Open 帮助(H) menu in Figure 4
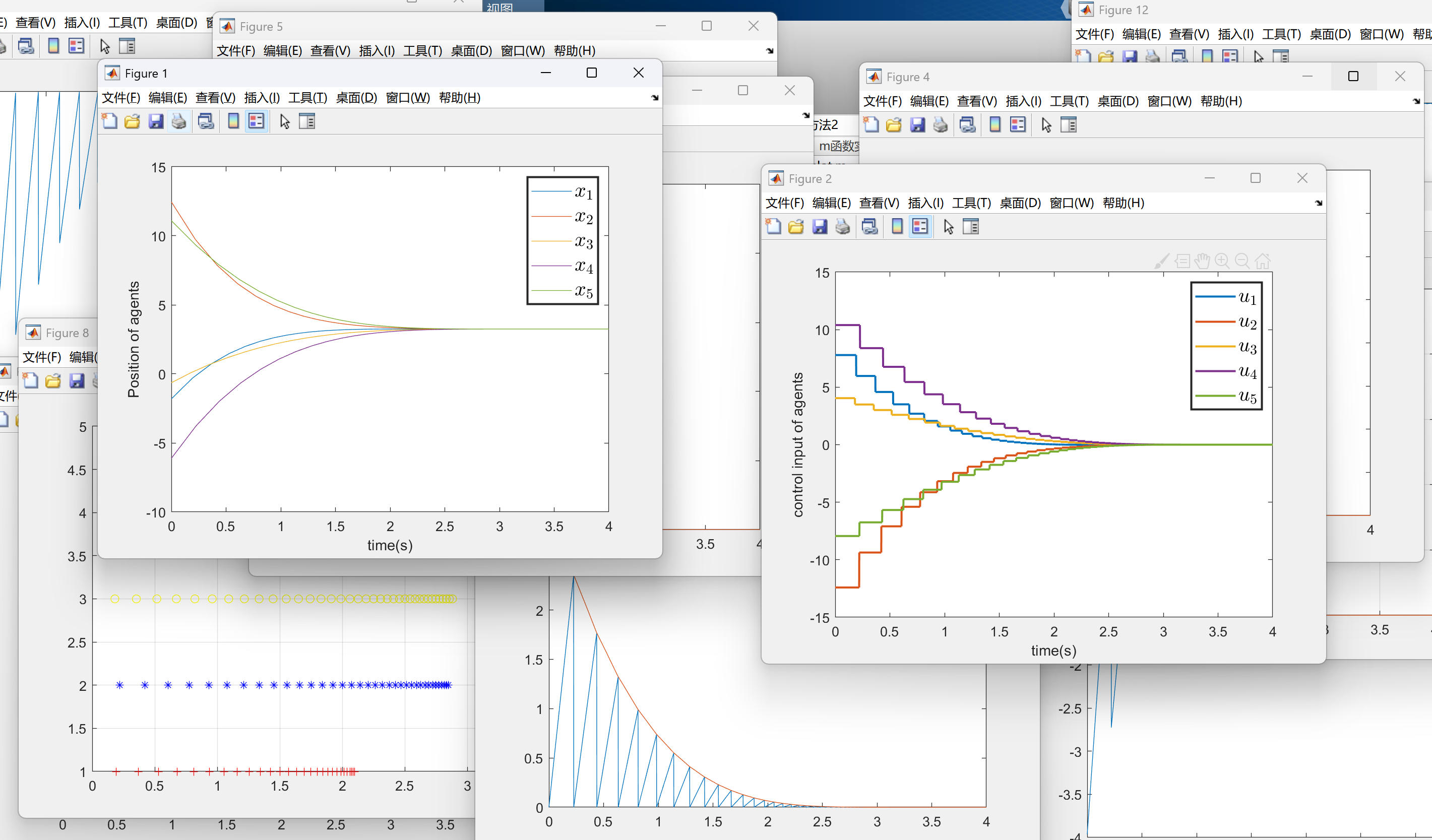The image size is (1432, 840). (1221, 101)
